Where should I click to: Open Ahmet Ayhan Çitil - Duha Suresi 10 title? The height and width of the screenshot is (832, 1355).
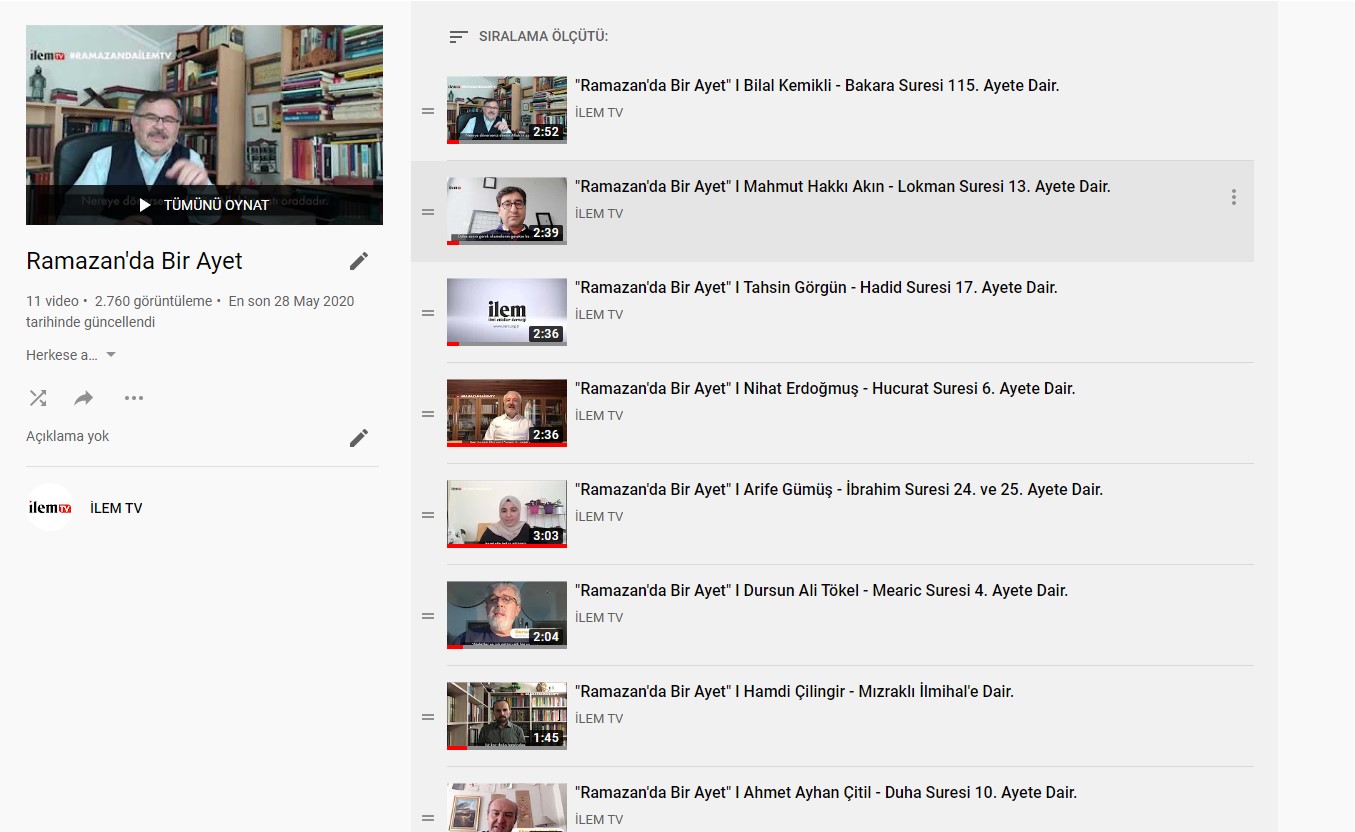point(826,793)
